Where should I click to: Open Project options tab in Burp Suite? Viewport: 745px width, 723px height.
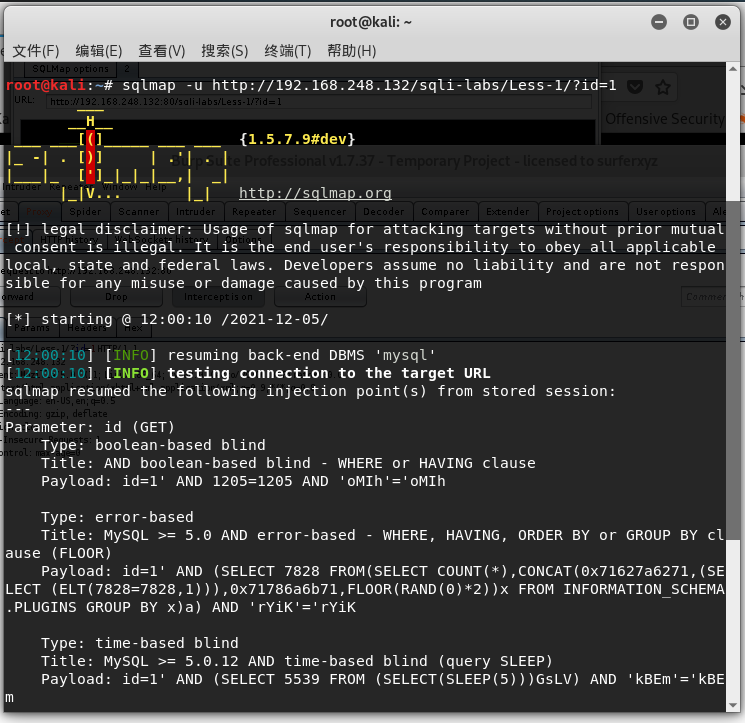click(582, 211)
